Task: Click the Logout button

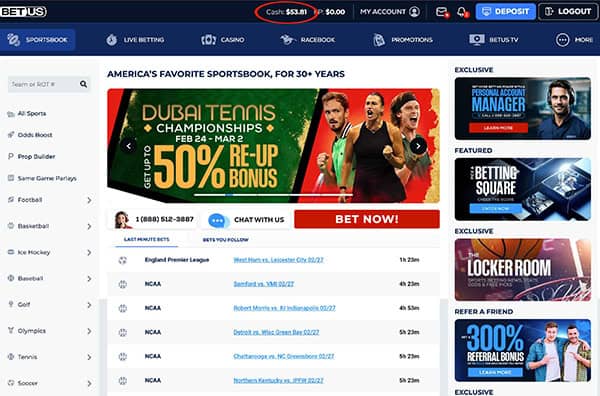Action: 568,11
